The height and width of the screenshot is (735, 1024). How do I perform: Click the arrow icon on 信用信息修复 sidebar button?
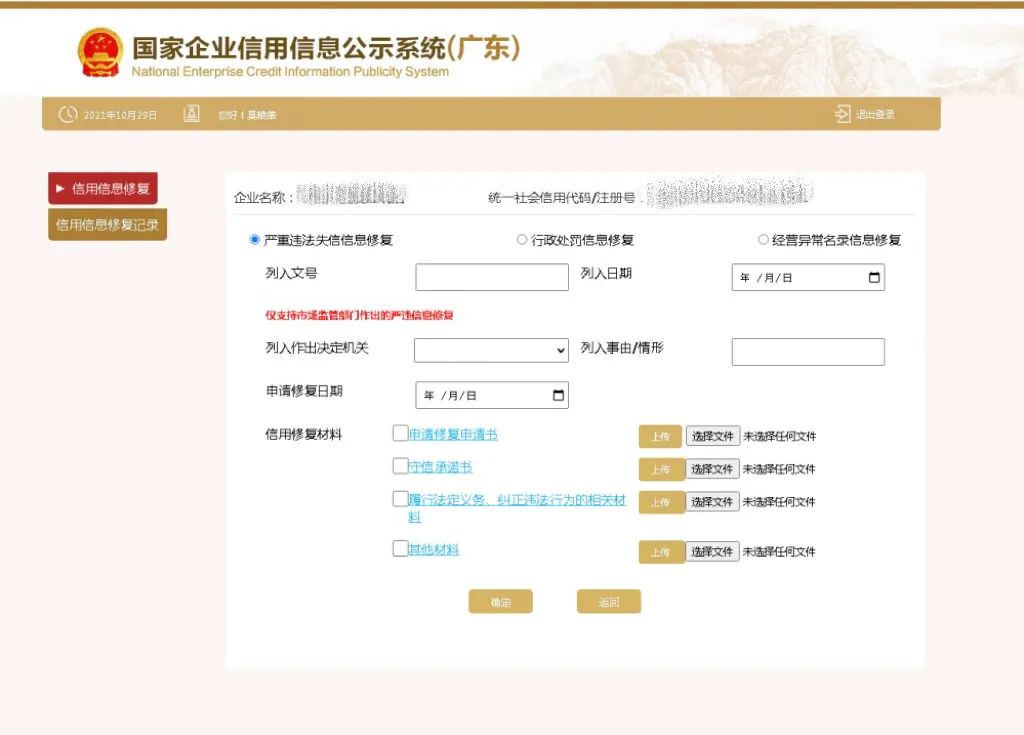(x=60, y=188)
